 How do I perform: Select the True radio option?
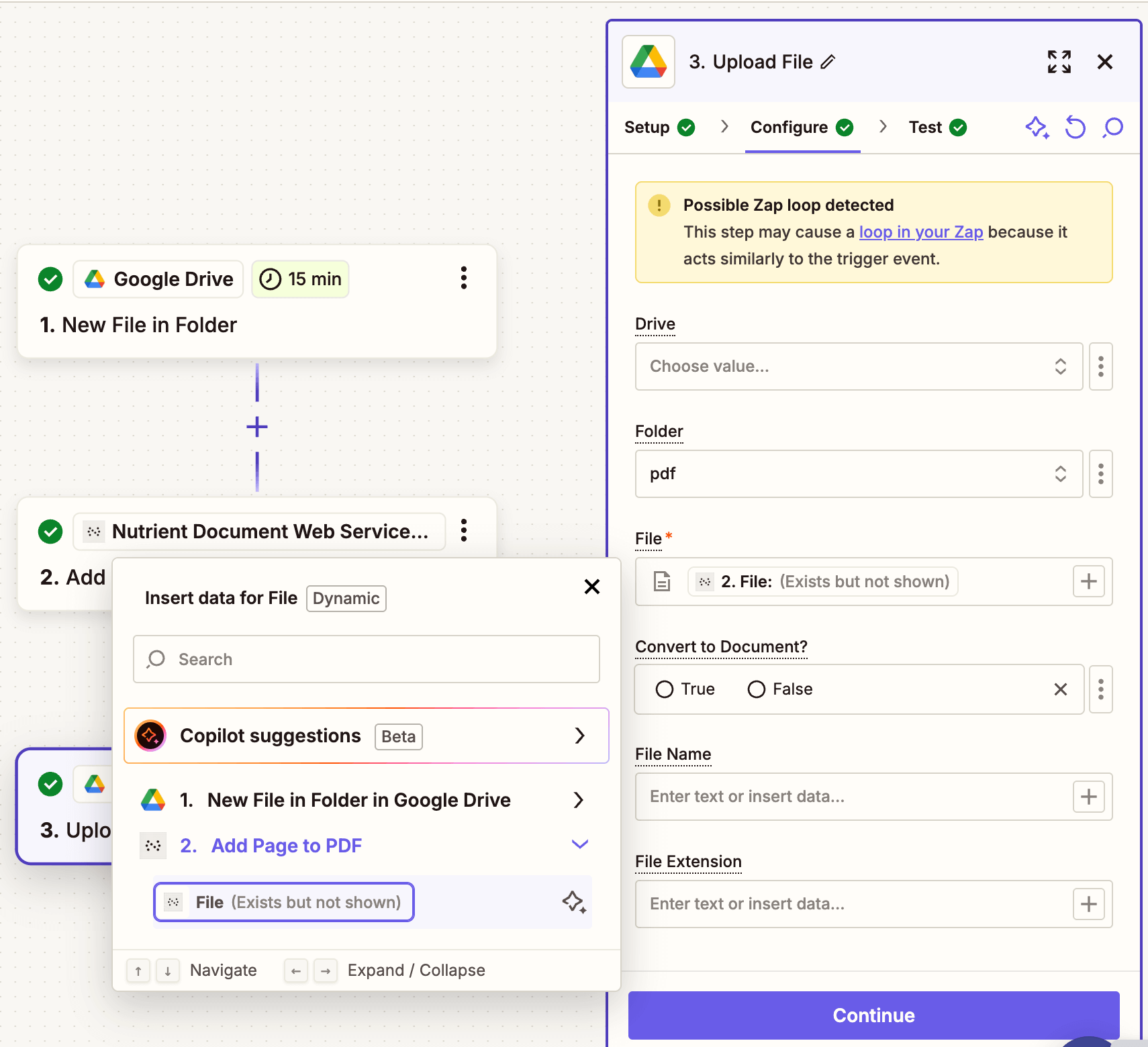pyautogui.click(x=665, y=689)
